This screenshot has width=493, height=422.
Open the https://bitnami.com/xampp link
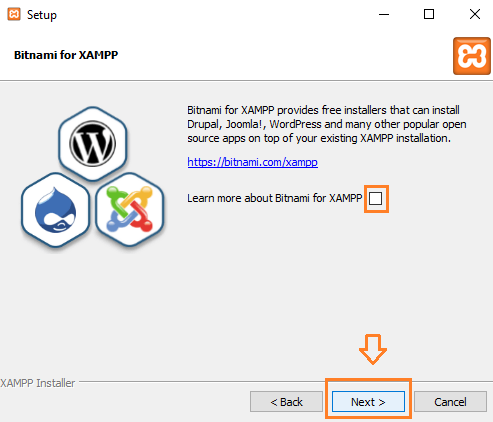(x=252, y=162)
